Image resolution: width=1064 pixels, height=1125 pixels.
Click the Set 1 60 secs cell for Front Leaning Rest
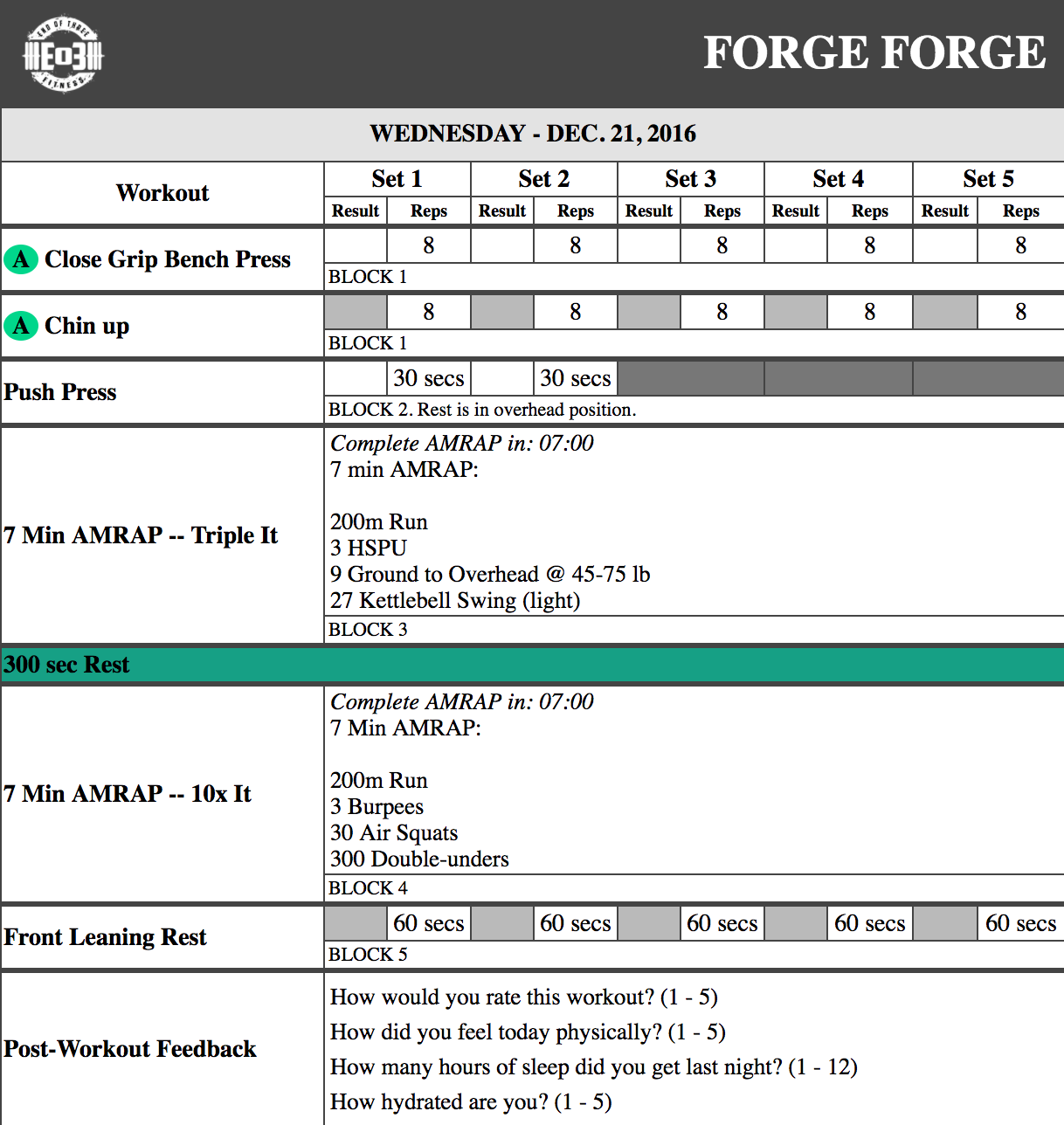coord(429,923)
